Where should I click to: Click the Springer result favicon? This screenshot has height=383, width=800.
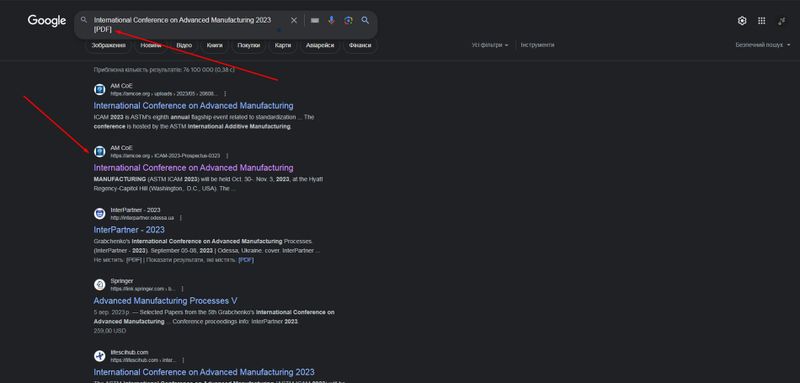point(100,285)
